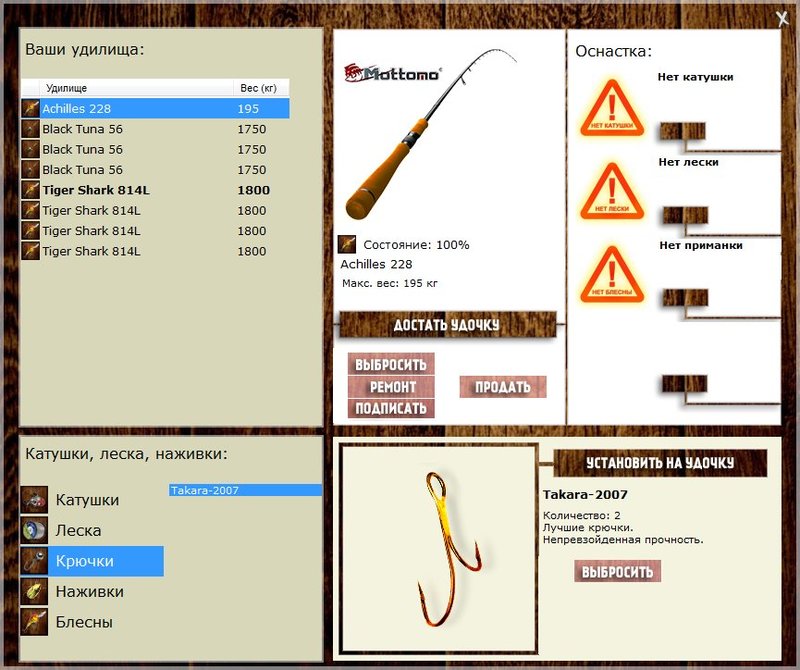This screenshot has height=670, width=800.
Task: Click the Леска line spool icon
Action: pyautogui.click(x=34, y=530)
